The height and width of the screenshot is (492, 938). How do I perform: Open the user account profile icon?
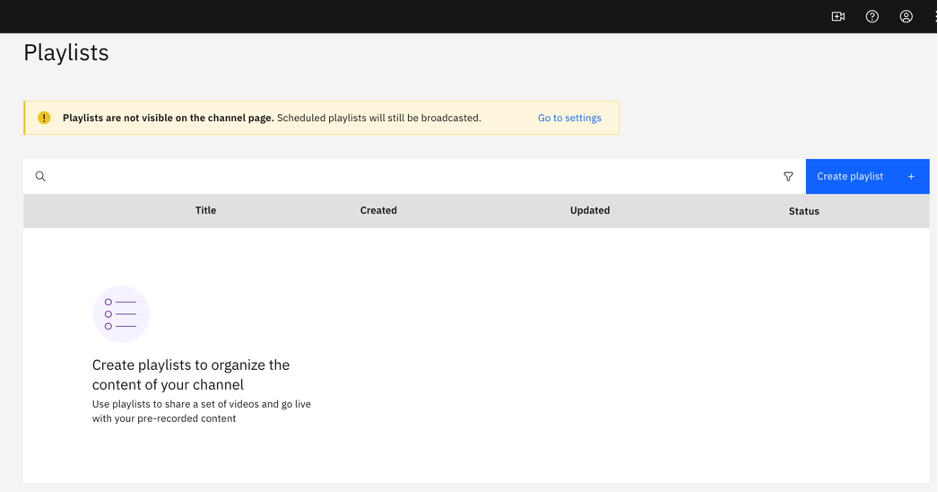point(906,17)
